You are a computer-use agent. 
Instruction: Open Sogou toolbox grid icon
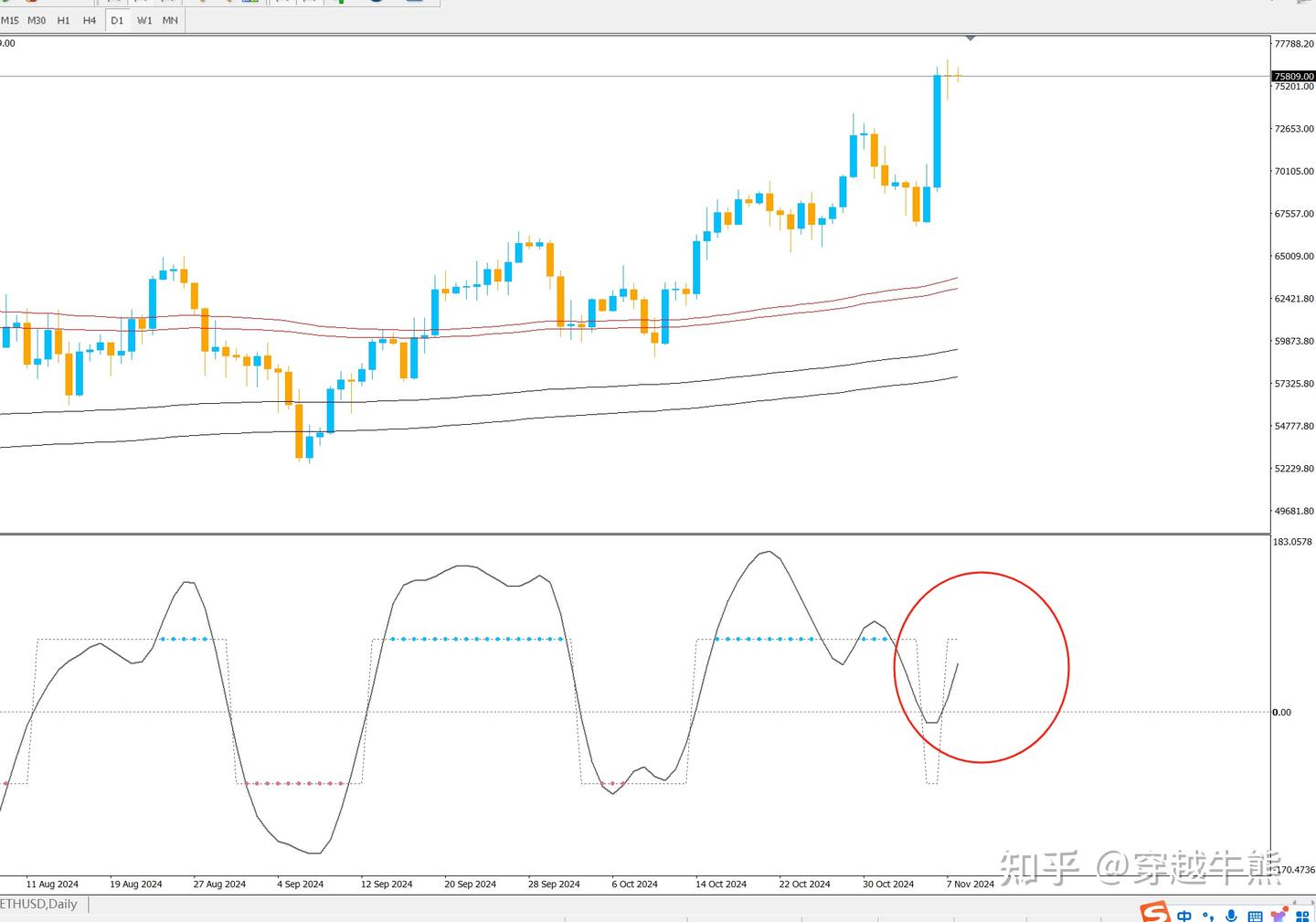point(1303,917)
